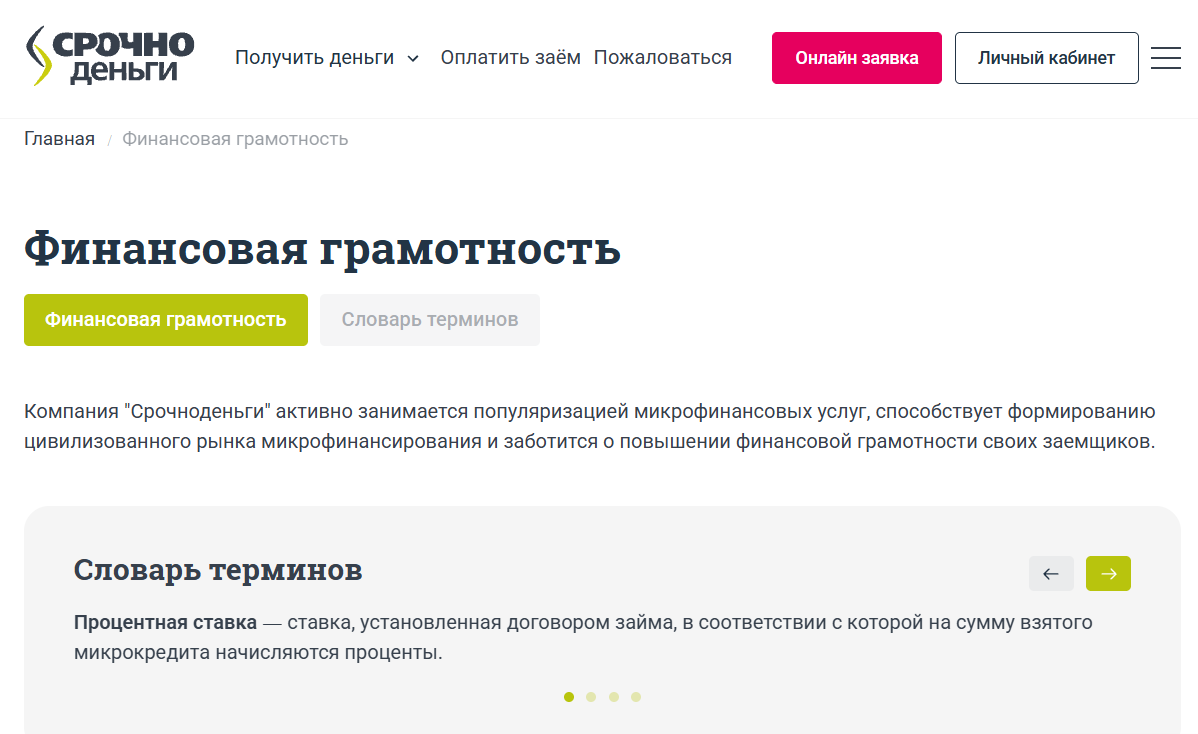Open Личный кабинет

tap(1046, 58)
